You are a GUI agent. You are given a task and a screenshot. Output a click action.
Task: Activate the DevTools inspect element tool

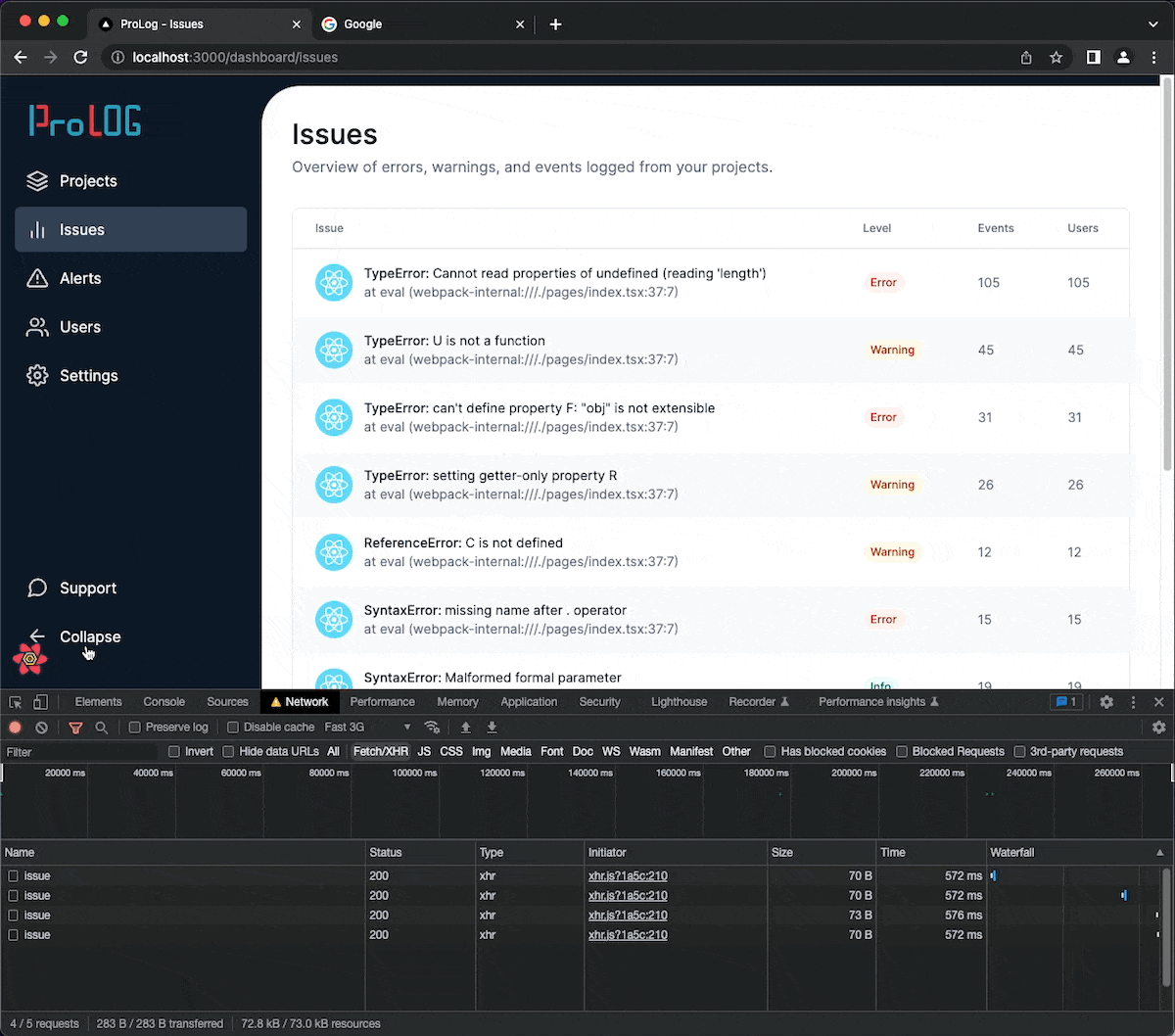pos(15,702)
